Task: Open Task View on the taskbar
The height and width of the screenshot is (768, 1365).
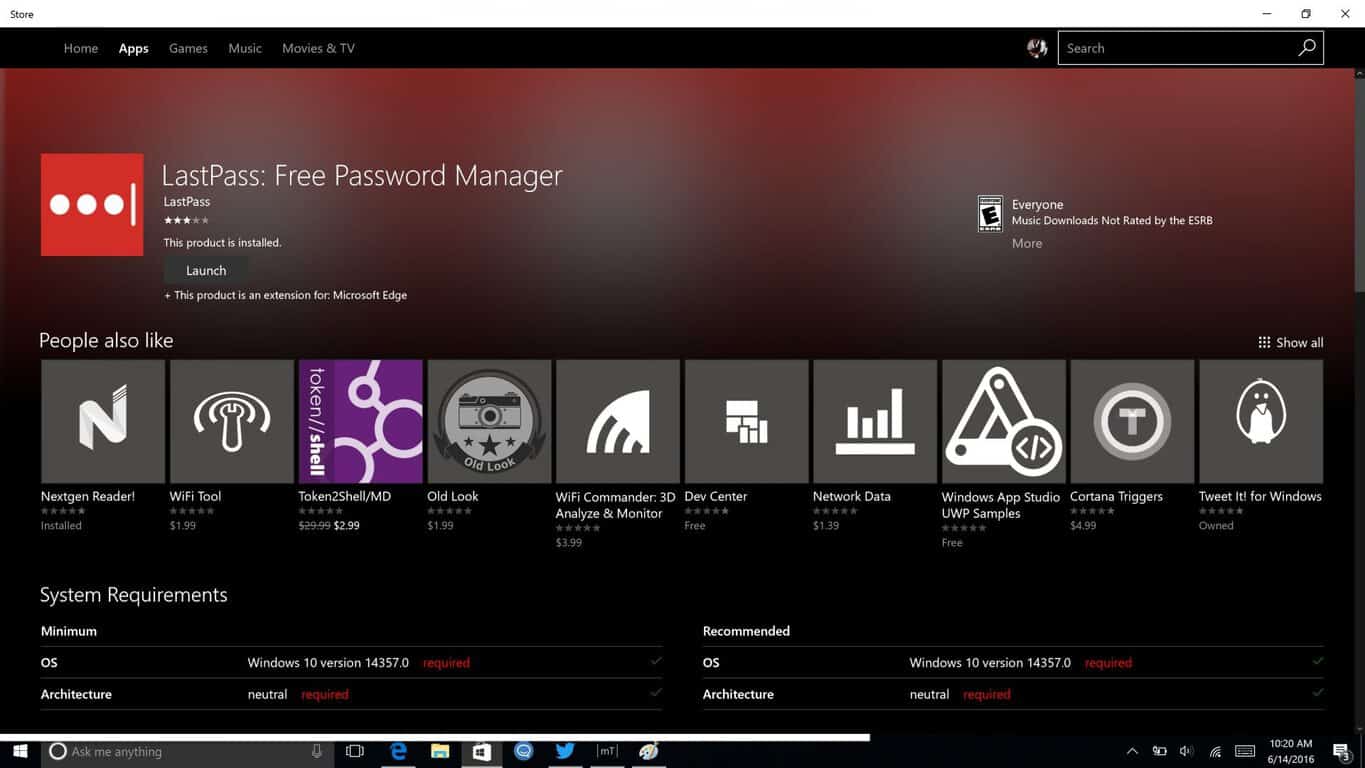Action: (x=355, y=751)
